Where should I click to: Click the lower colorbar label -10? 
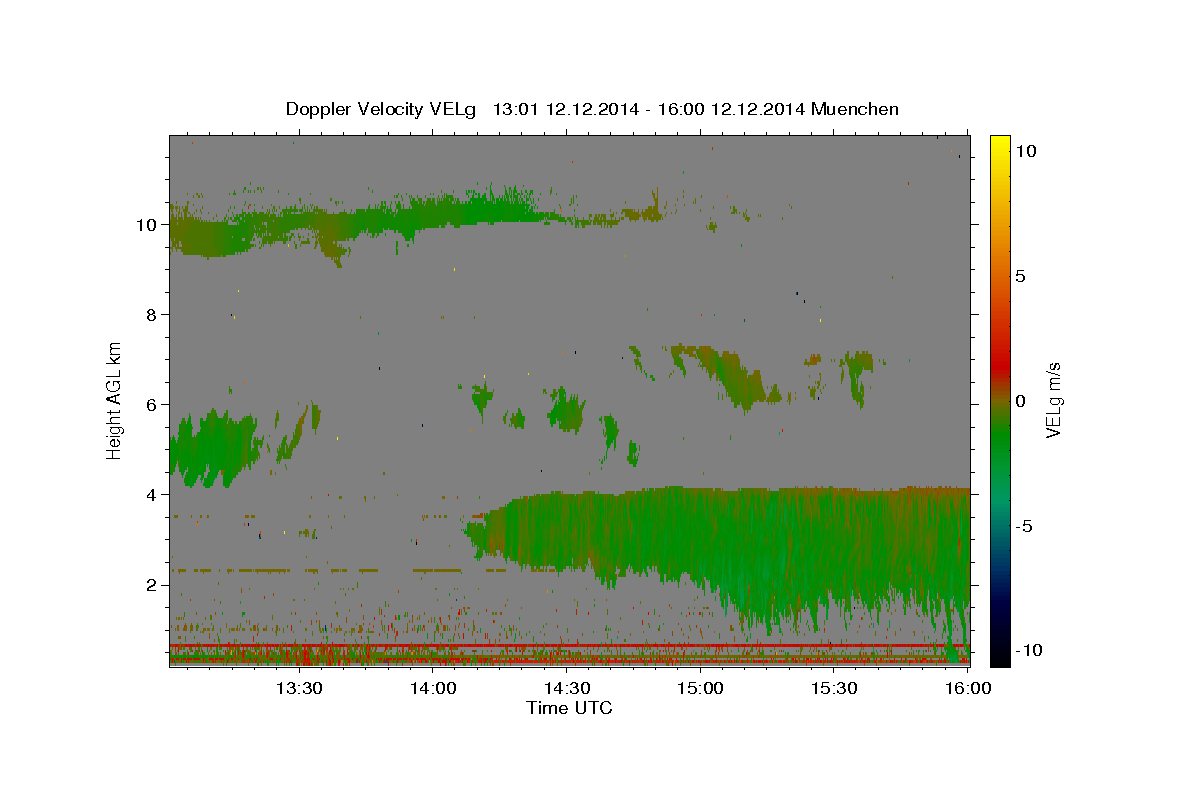(1029, 650)
